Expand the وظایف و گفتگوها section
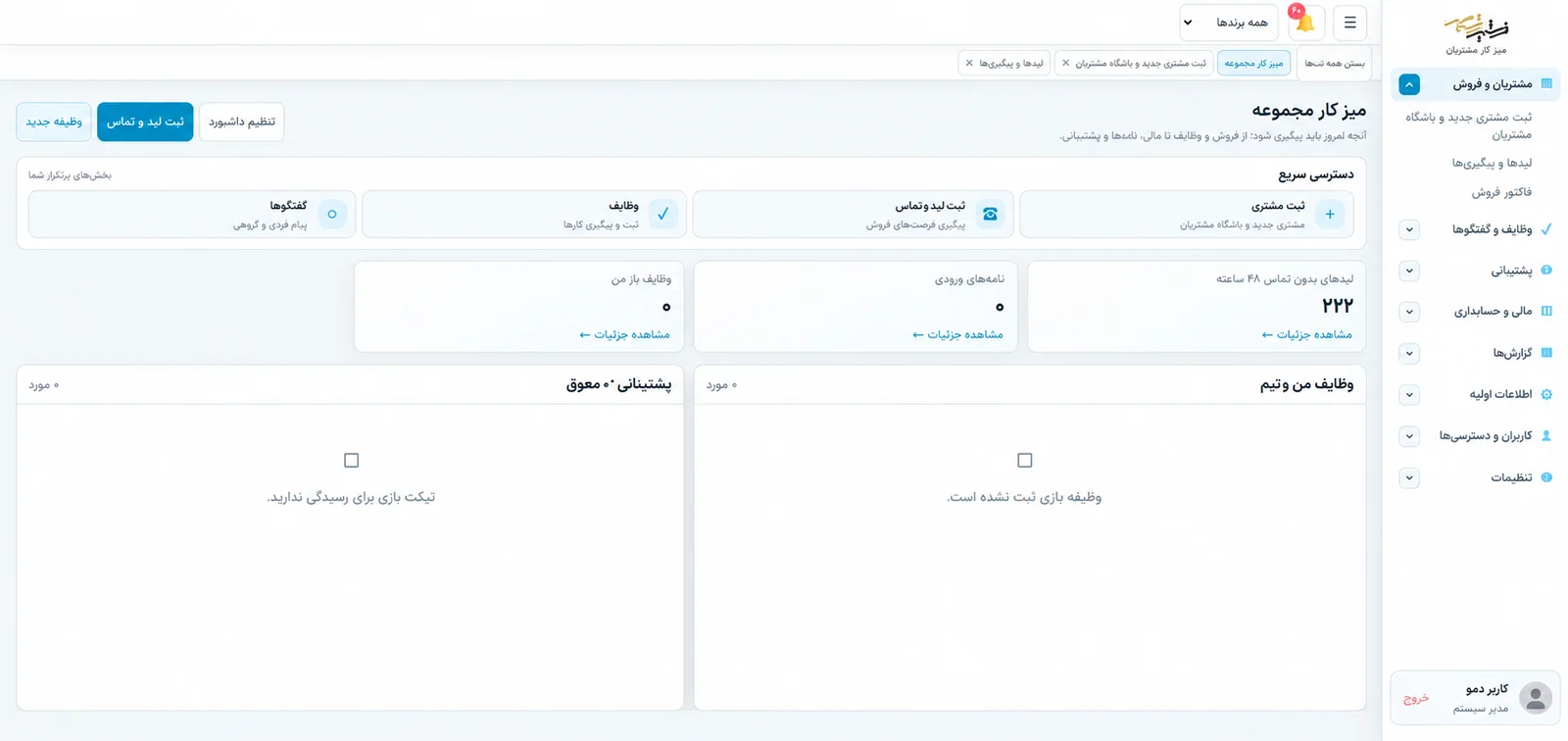The image size is (1568, 741). click(1409, 229)
